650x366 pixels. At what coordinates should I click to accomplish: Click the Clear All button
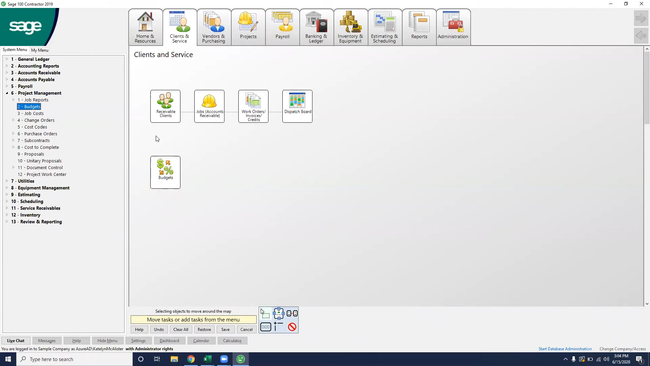[x=180, y=330]
